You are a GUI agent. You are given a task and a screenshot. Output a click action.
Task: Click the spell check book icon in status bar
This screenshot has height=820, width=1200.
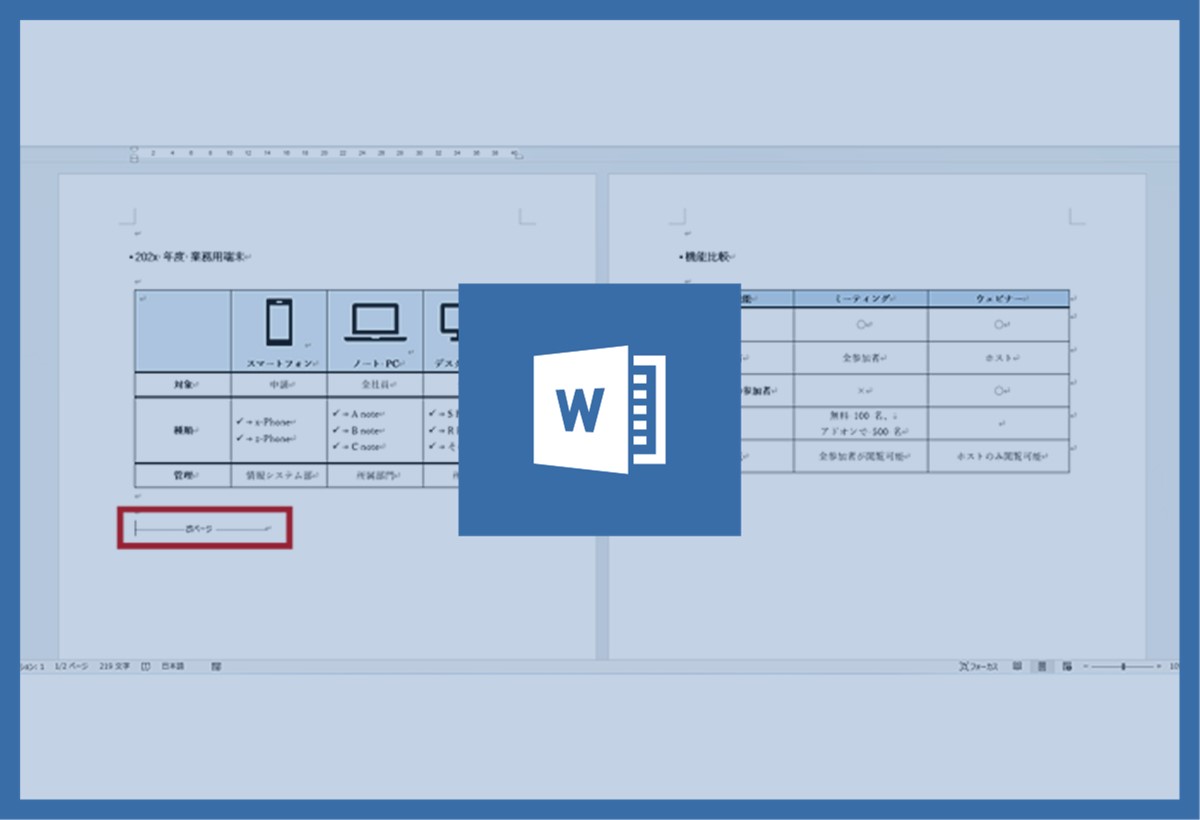coord(146,666)
